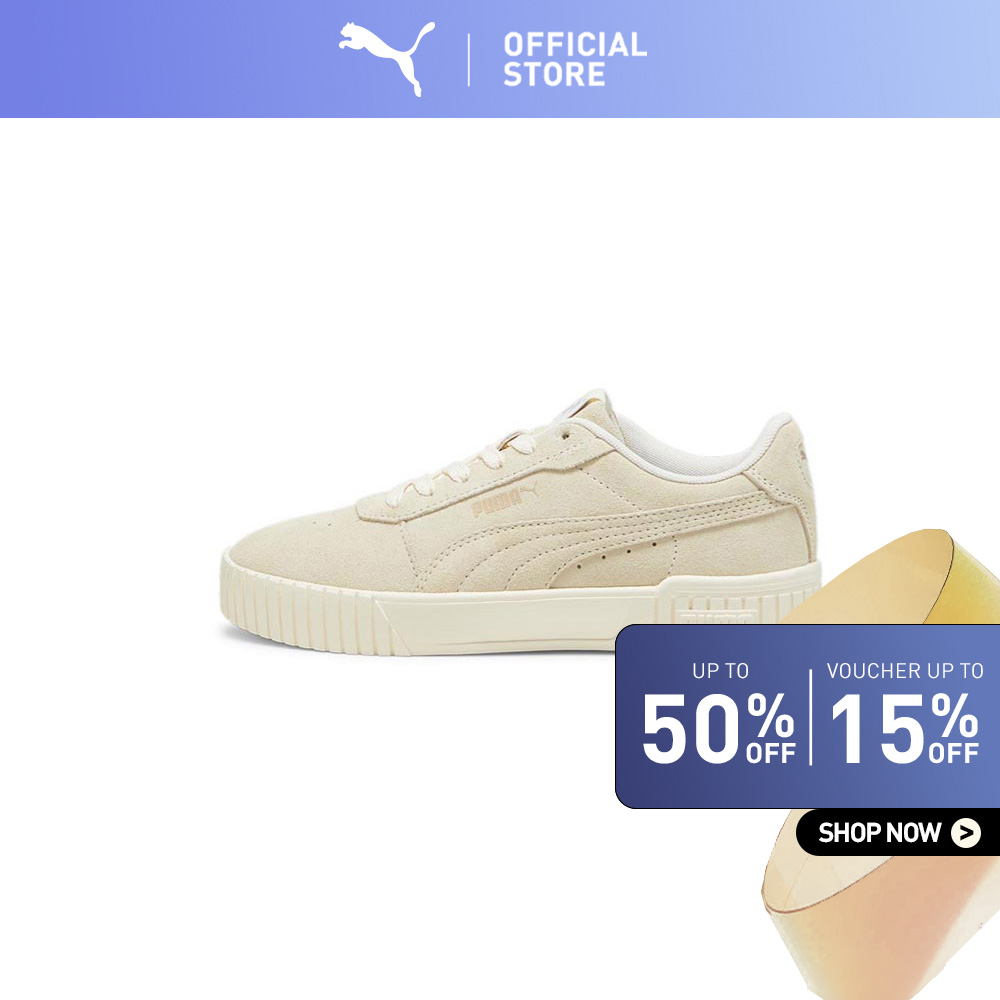Image resolution: width=1000 pixels, height=1000 pixels.
Task: Tap the arrow icon inside Shop Now
Action: [x=966, y=833]
